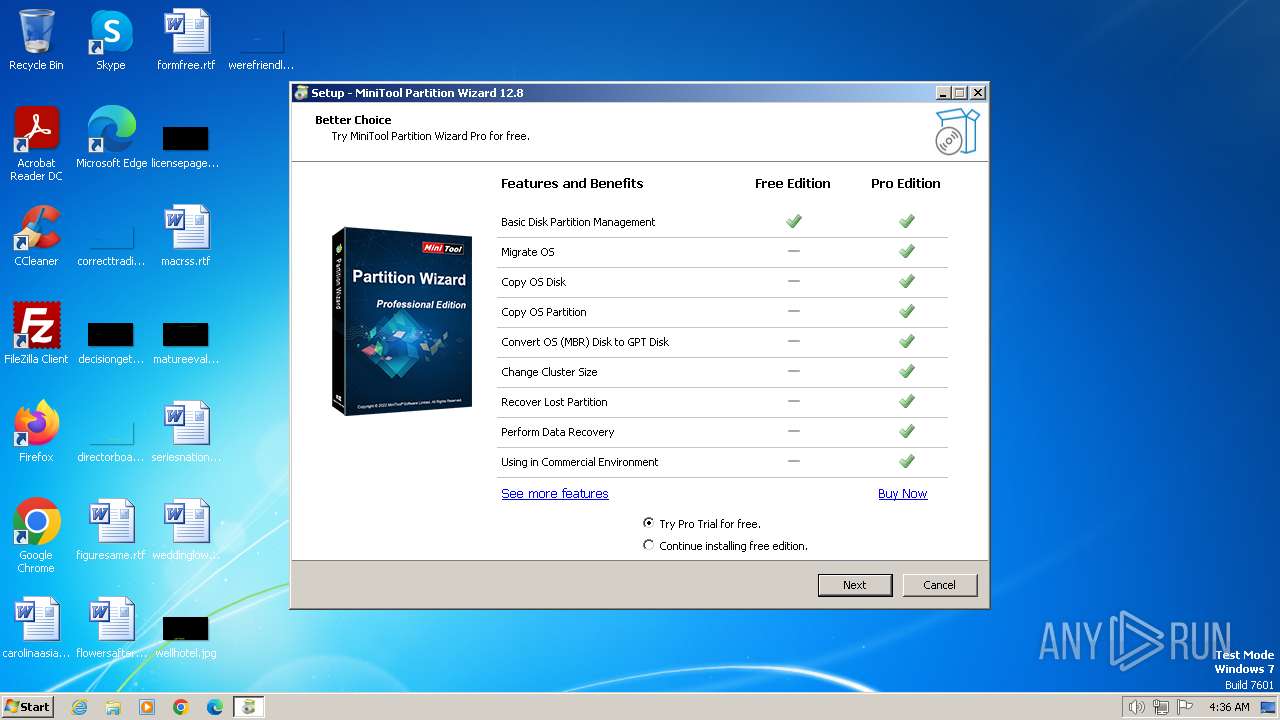1280x720 pixels.
Task: Click Convert OS (MBR) Disk to GPT Disk
Action: 585,342
